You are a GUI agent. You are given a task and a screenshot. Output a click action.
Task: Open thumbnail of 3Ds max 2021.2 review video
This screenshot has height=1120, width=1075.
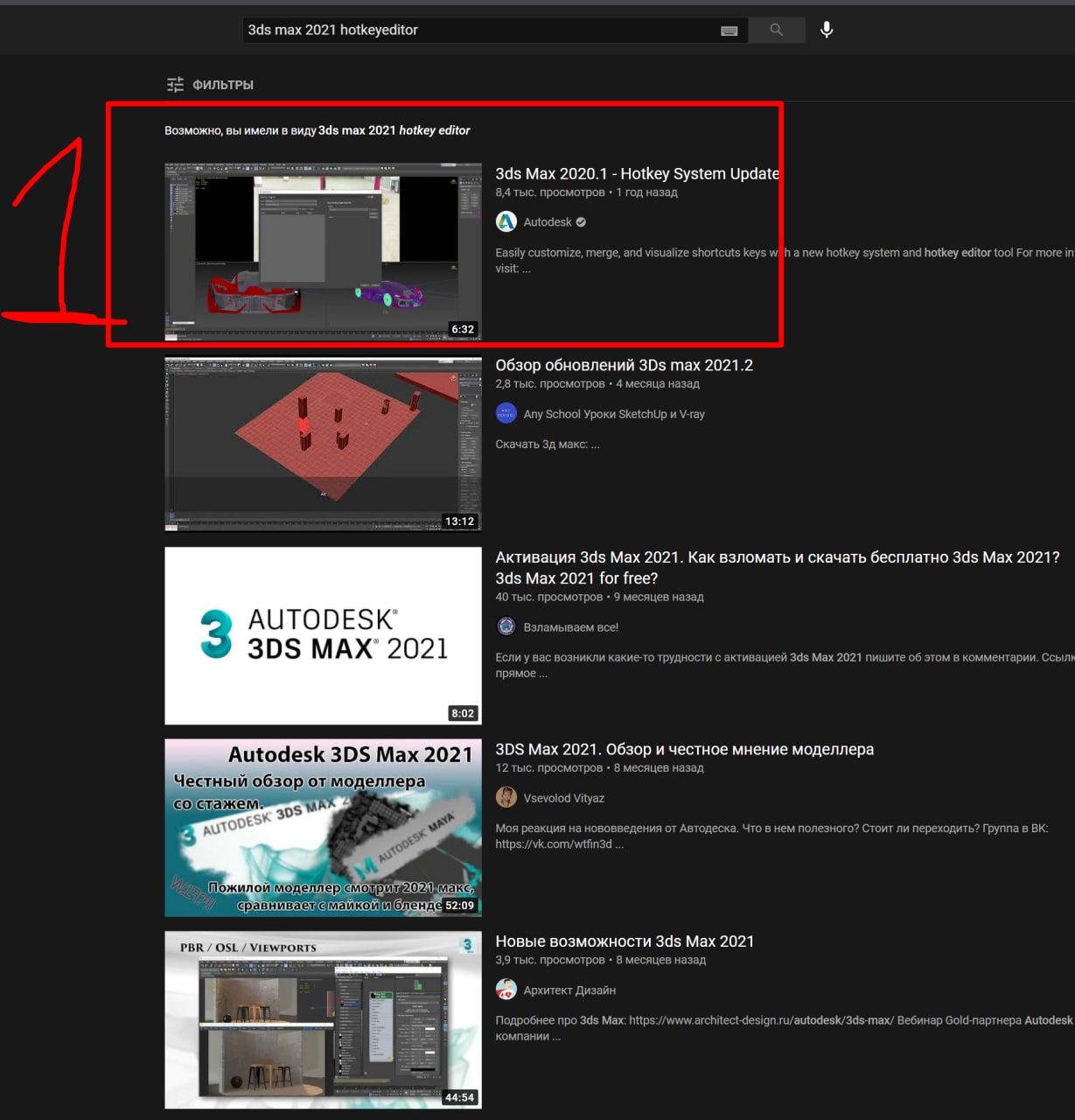click(323, 444)
